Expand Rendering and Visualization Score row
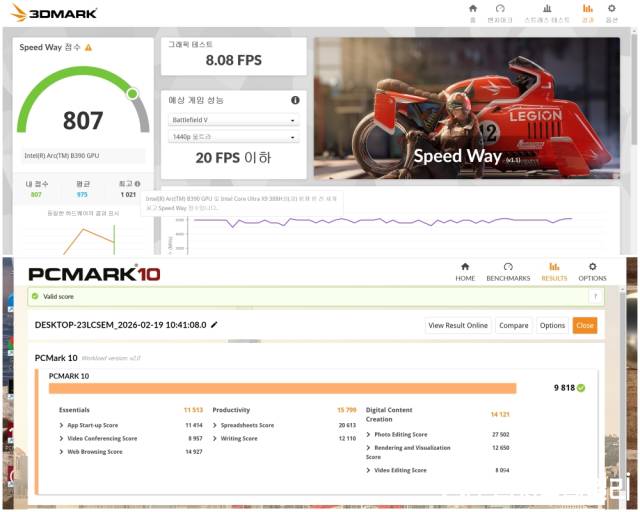The image size is (640, 512). (368, 447)
